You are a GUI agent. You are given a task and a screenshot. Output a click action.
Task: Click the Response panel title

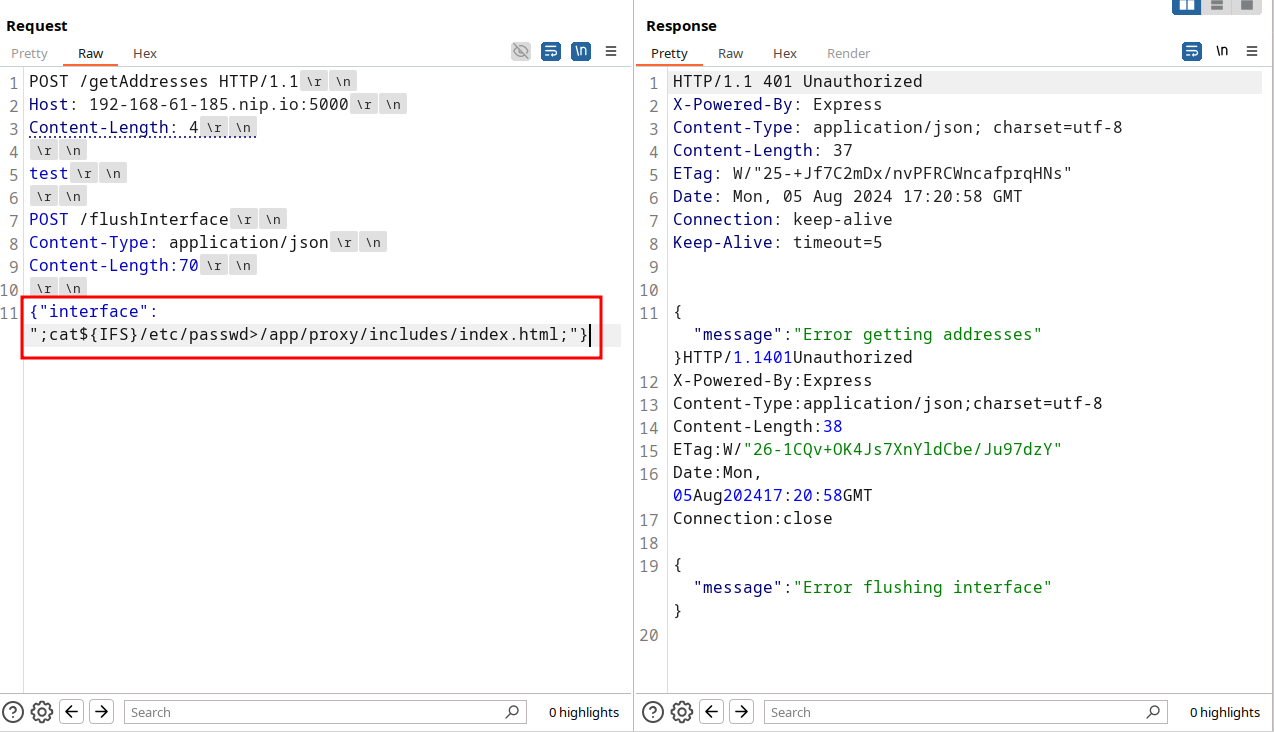(x=681, y=26)
